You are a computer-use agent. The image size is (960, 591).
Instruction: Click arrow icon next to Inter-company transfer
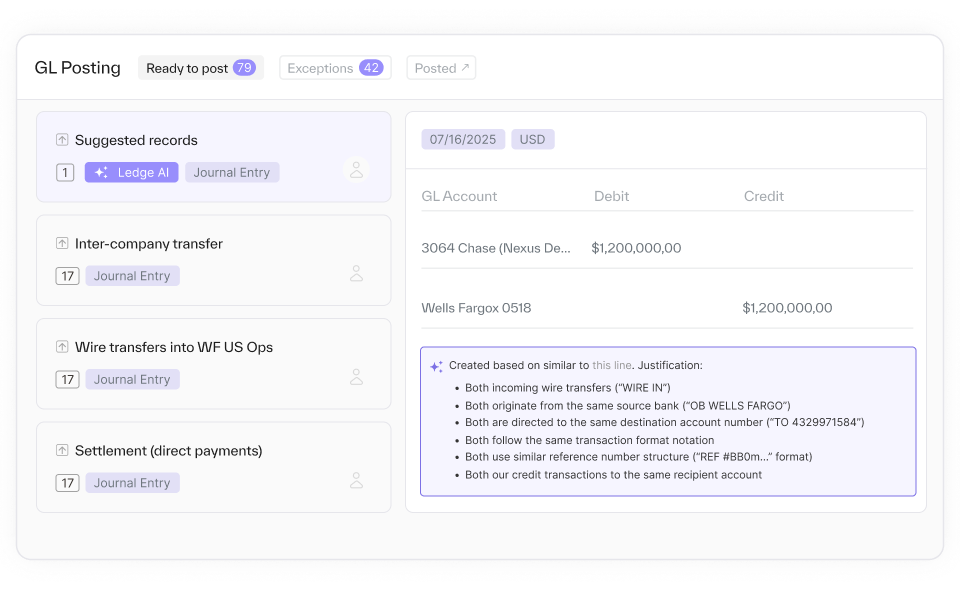tap(62, 244)
